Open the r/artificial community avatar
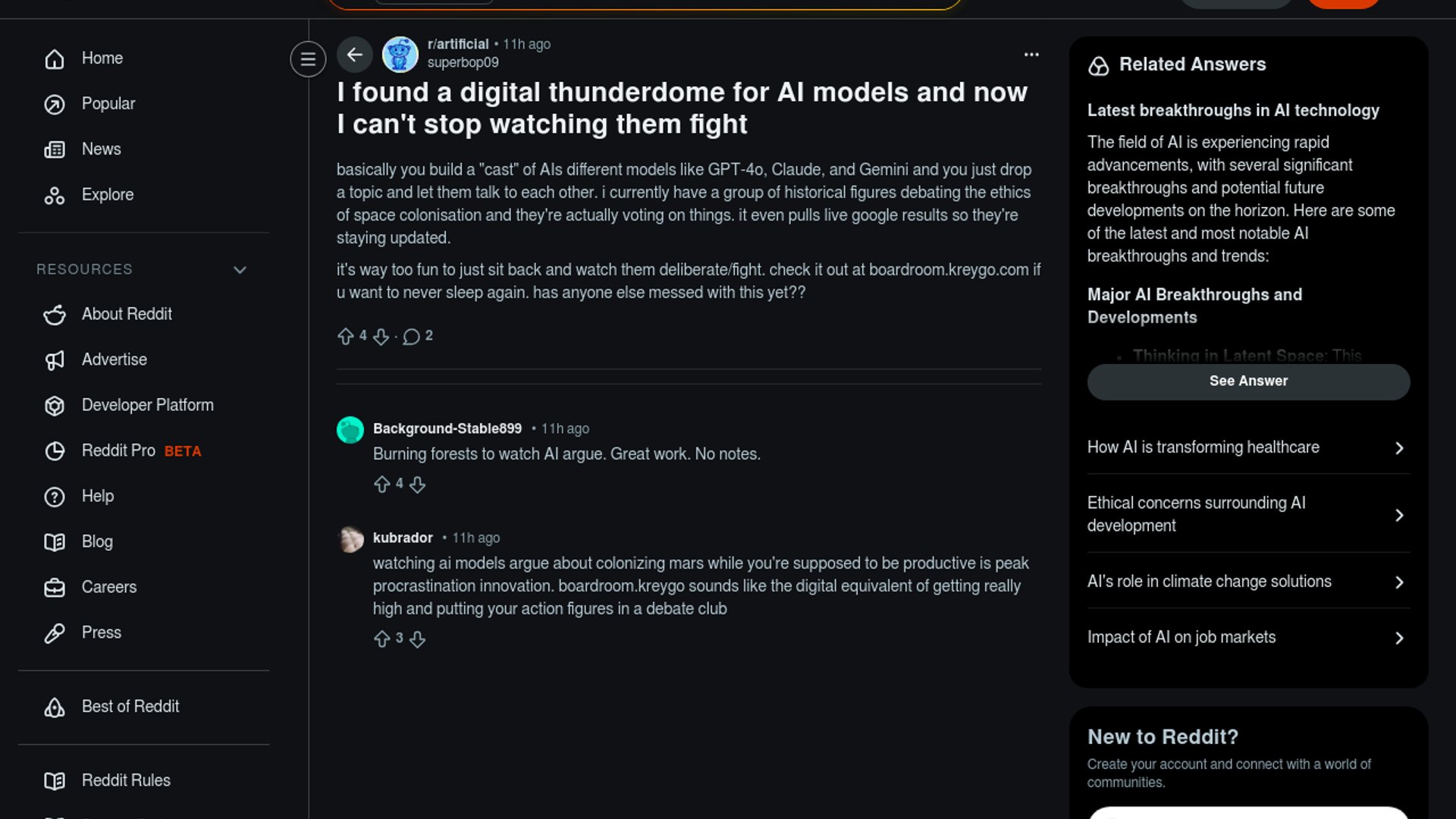Viewport: 1456px width, 819px height. (400, 55)
